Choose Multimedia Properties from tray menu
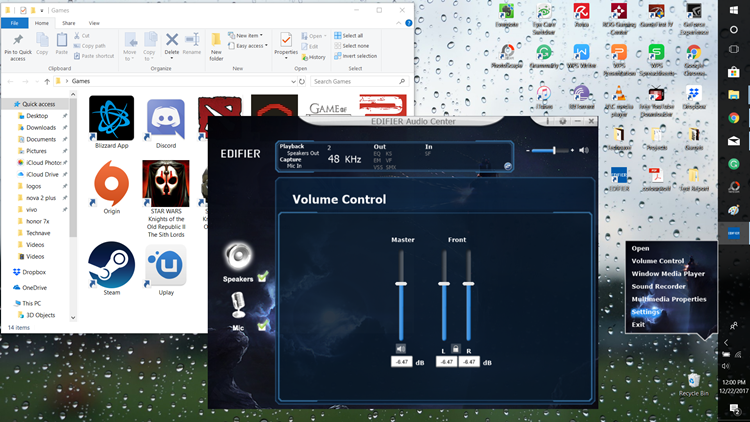Viewport: 750px width, 422px height. [669, 299]
